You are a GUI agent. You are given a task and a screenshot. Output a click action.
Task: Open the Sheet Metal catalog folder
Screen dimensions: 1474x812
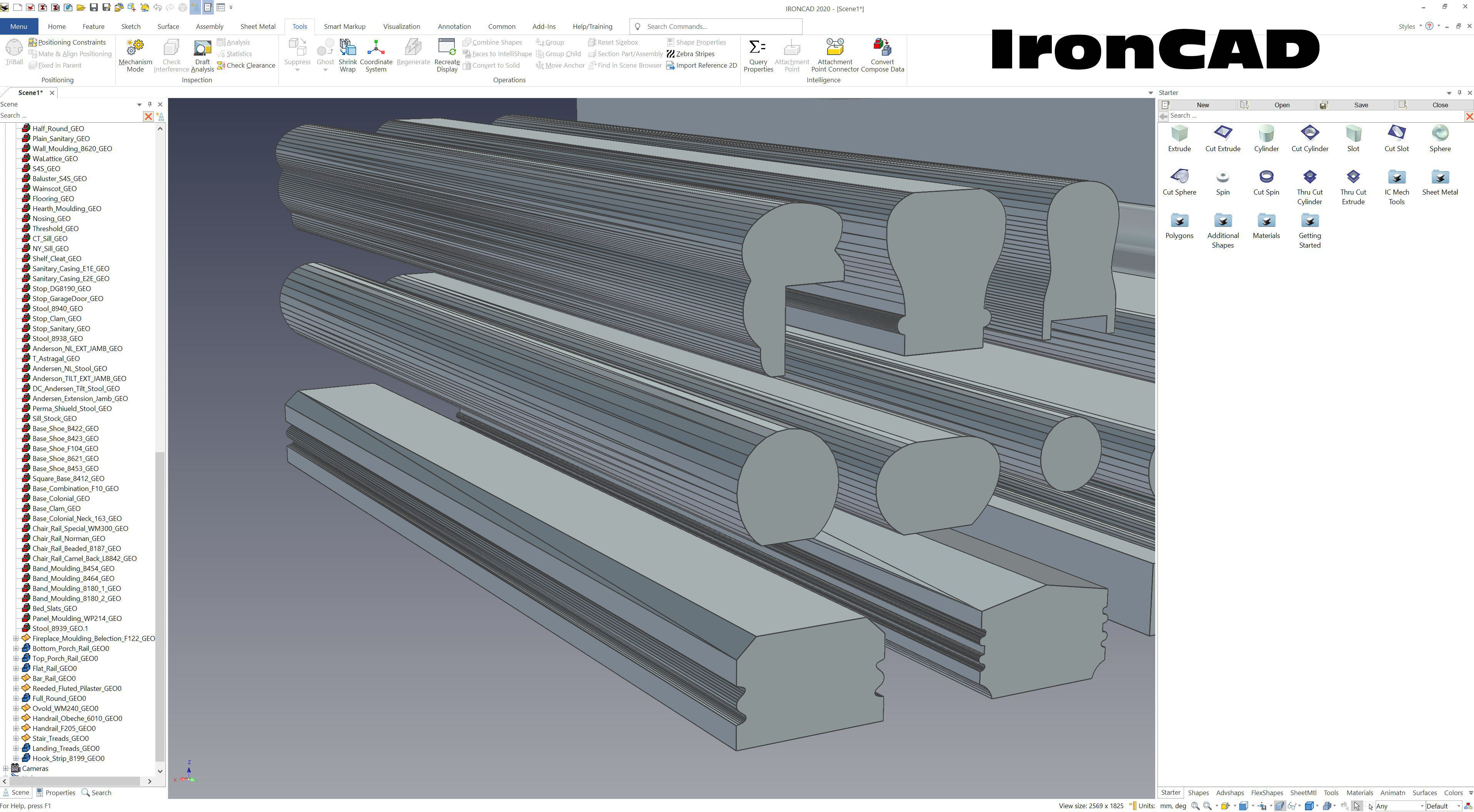[1440, 183]
